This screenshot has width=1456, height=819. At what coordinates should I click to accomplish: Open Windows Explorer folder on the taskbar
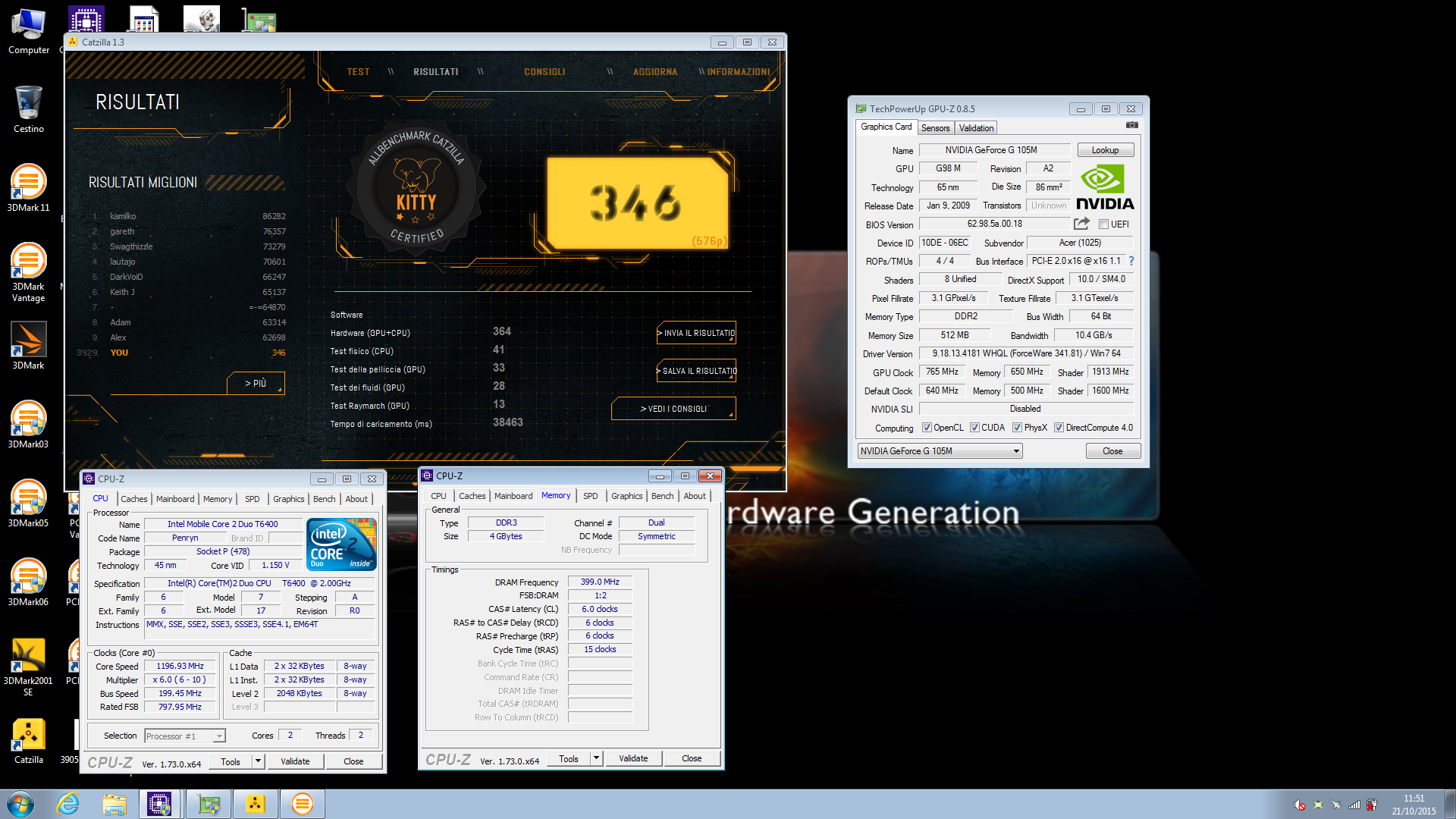point(115,804)
